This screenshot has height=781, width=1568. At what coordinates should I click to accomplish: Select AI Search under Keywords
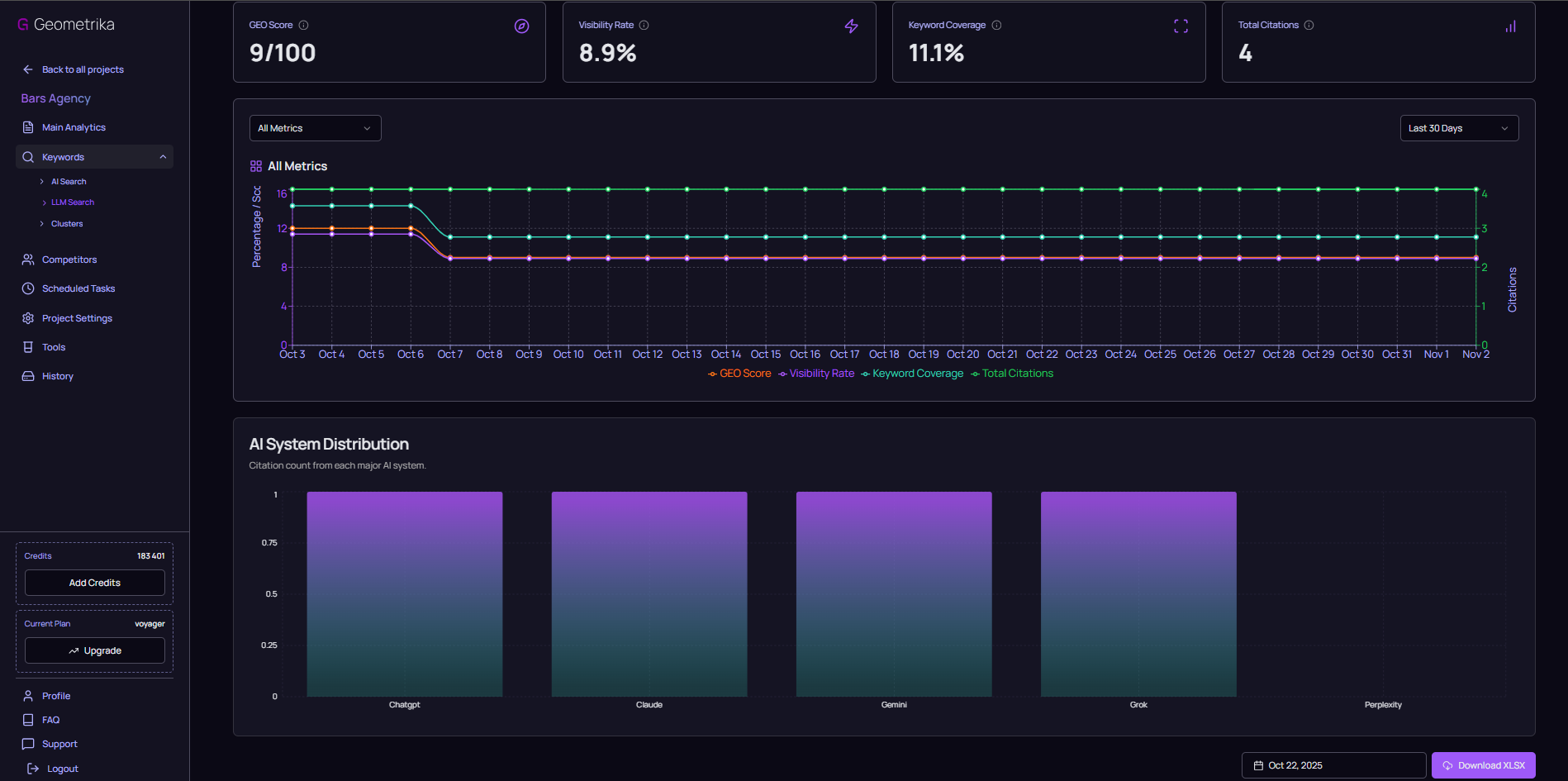tap(68, 181)
